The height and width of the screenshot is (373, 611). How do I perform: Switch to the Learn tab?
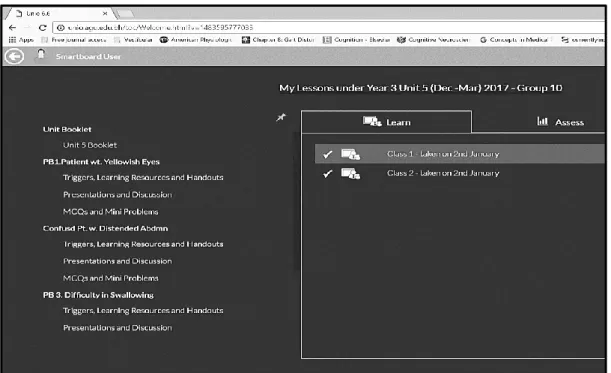pos(386,122)
